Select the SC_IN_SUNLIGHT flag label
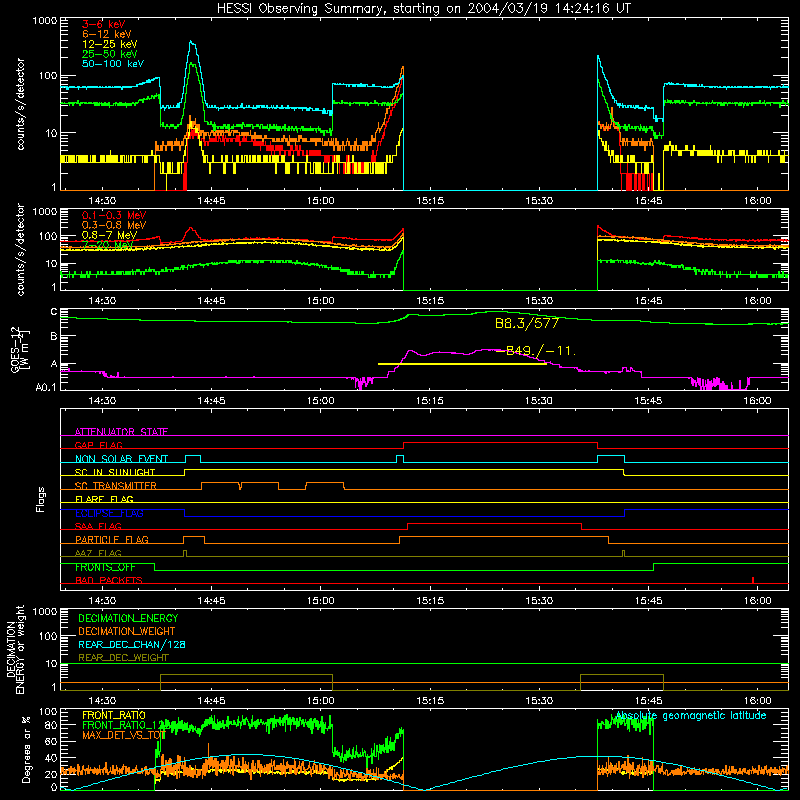800x800 pixels. click(x=115, y=472)
